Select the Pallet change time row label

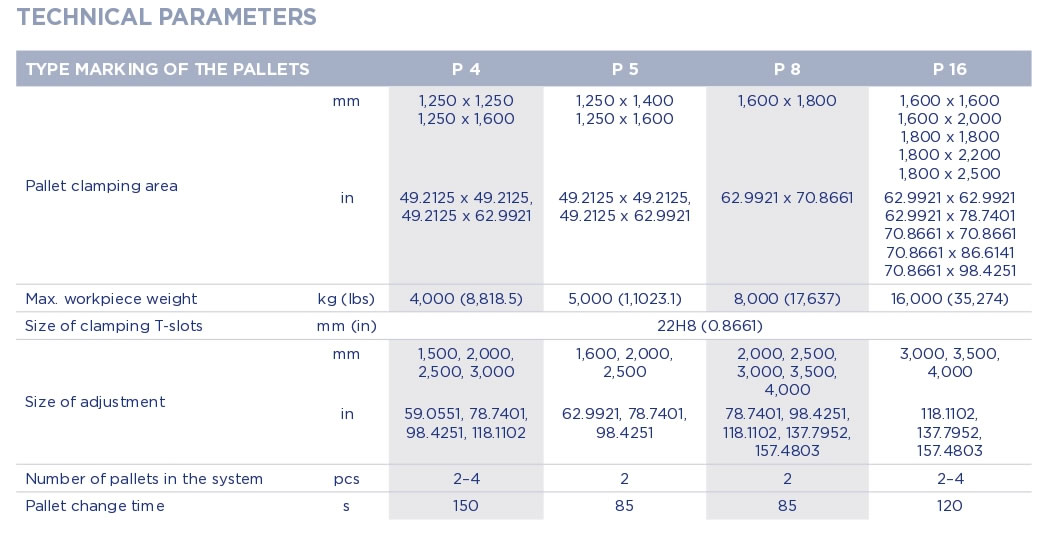point(95,506)
